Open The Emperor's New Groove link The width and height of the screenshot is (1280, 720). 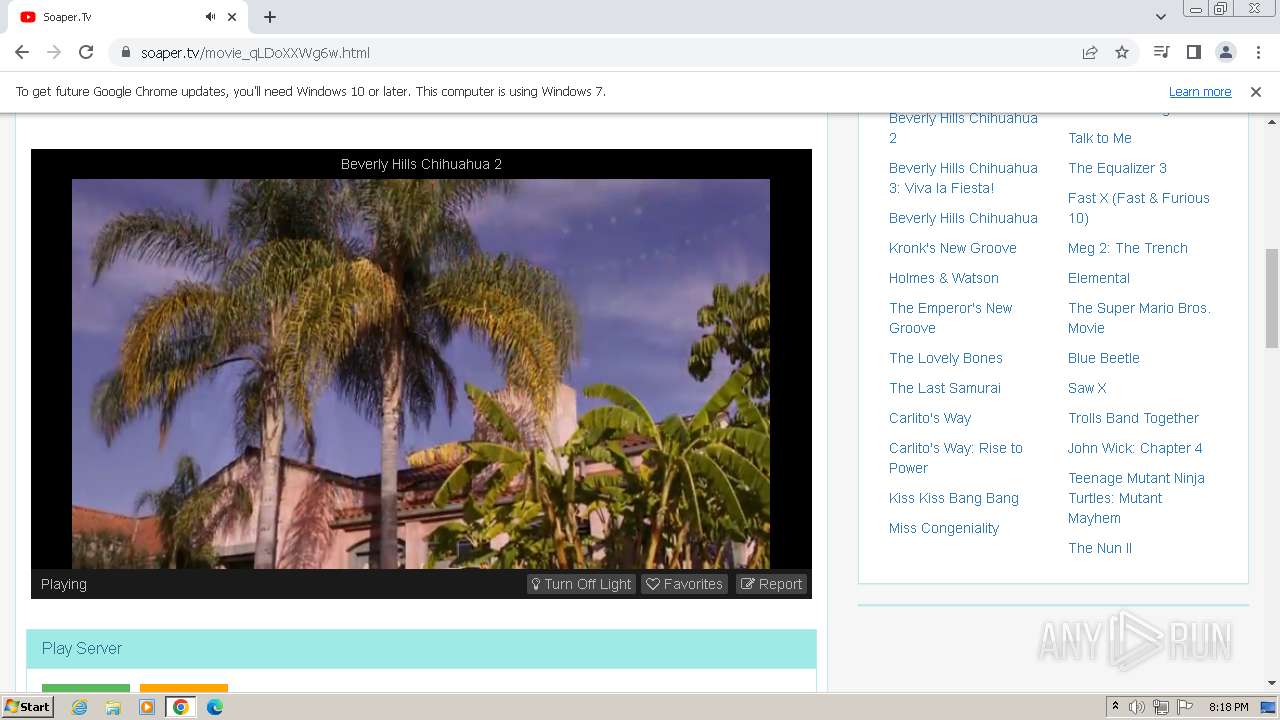(951, 318)
